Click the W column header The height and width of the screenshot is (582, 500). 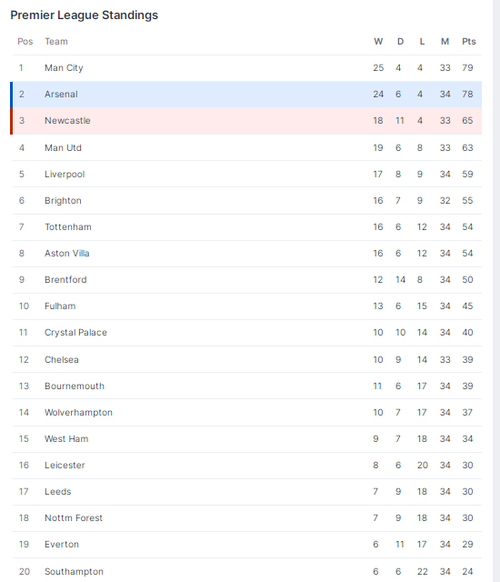(x=378, y=41)
